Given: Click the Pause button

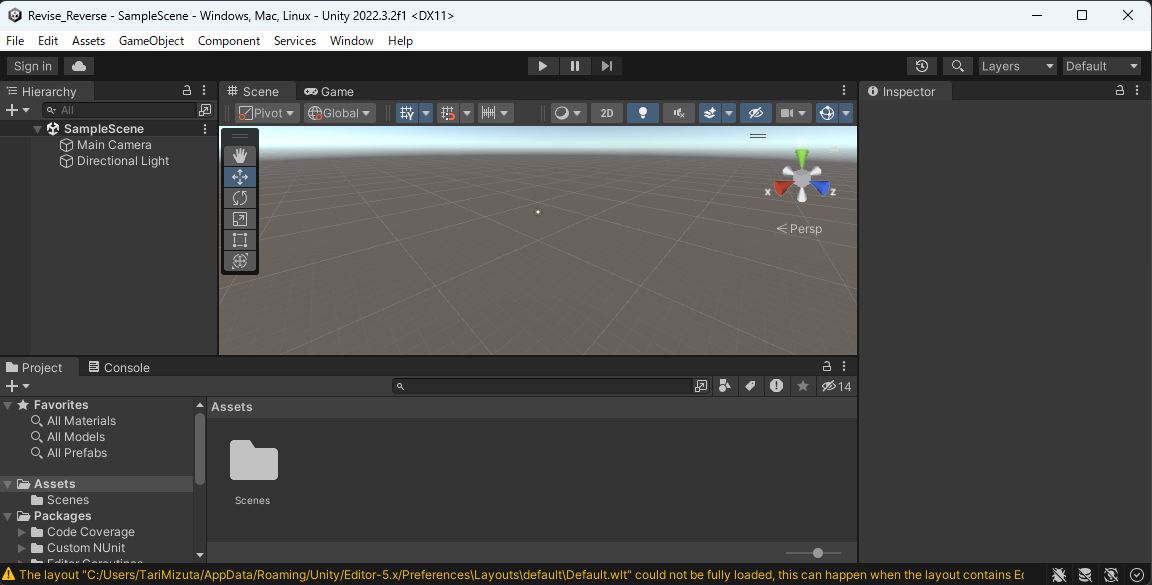Looking at the screenshot, I should [575, 66].
